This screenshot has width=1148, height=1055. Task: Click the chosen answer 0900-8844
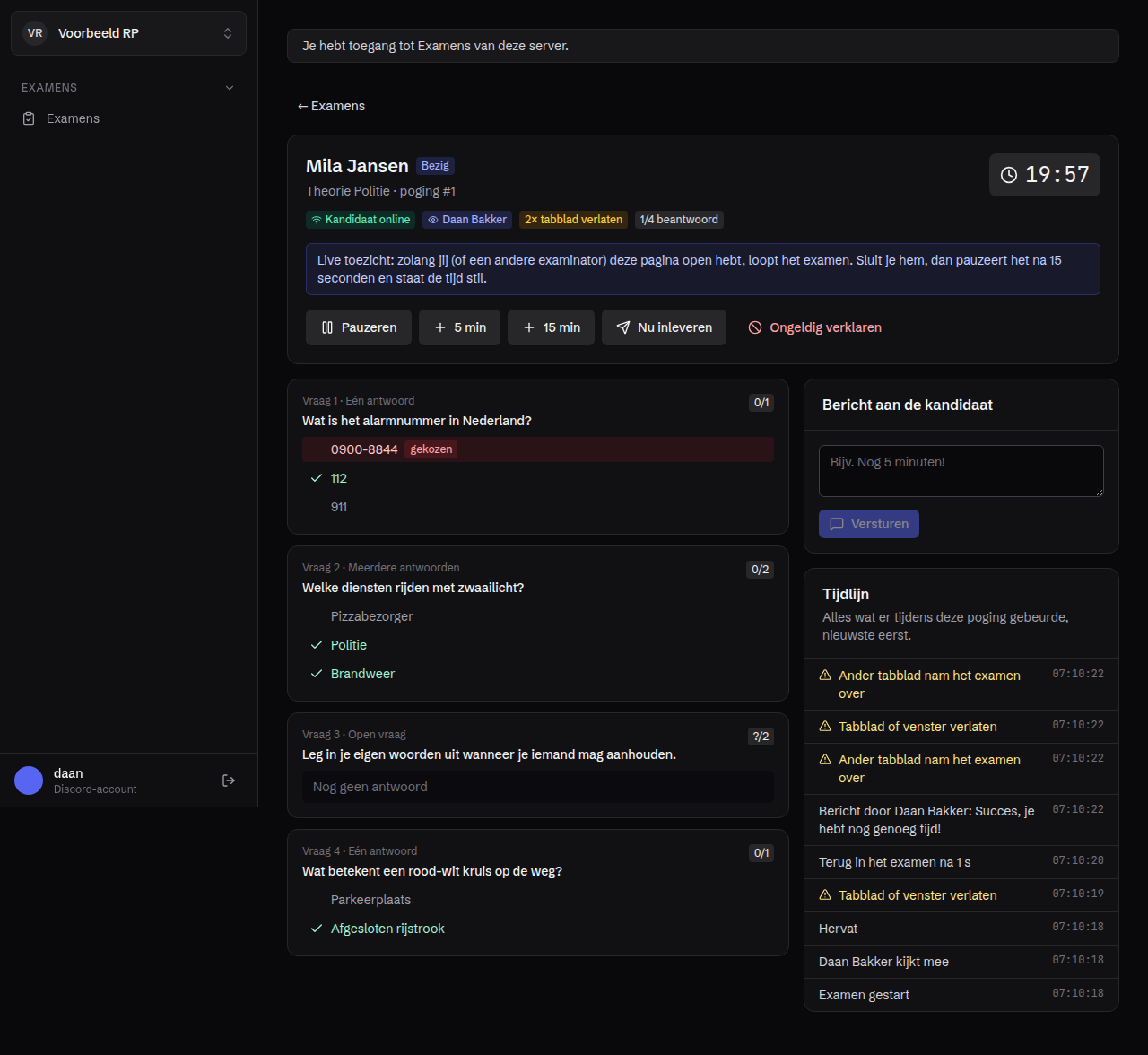[x=538, y=449]
